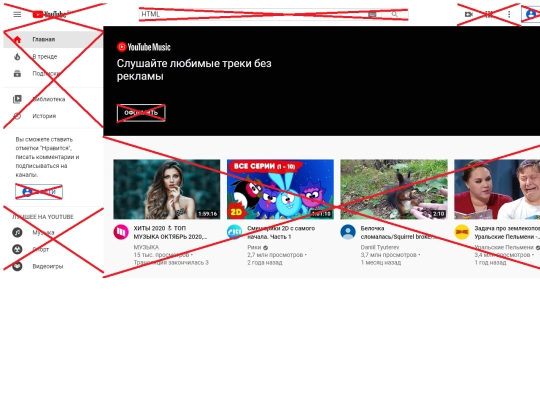The height and width of the screenshot is (405, 540).
Task: Click the home icon in sidebar
Action: (17, 39)
